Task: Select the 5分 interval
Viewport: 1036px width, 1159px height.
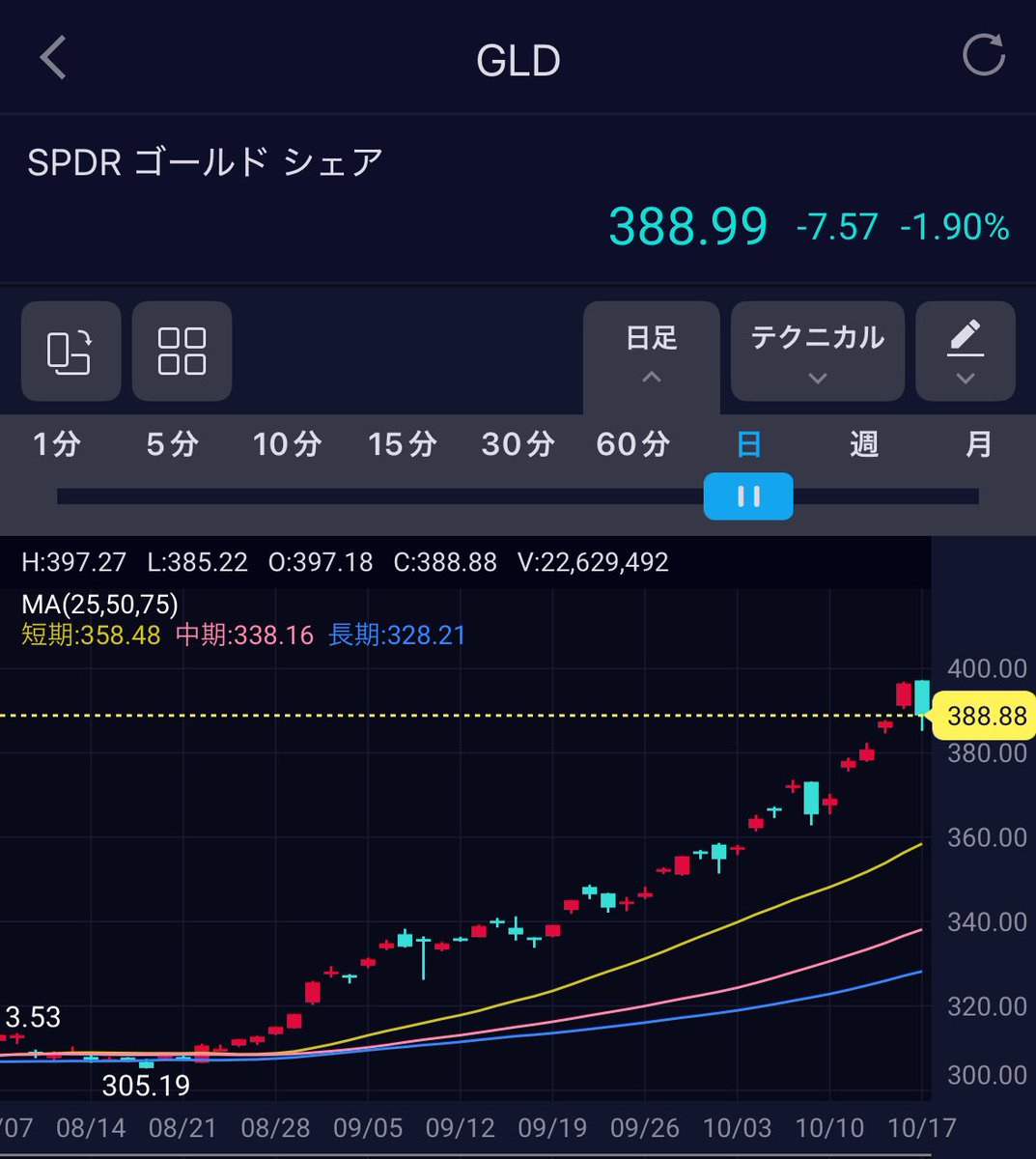Action: point(171,444)
